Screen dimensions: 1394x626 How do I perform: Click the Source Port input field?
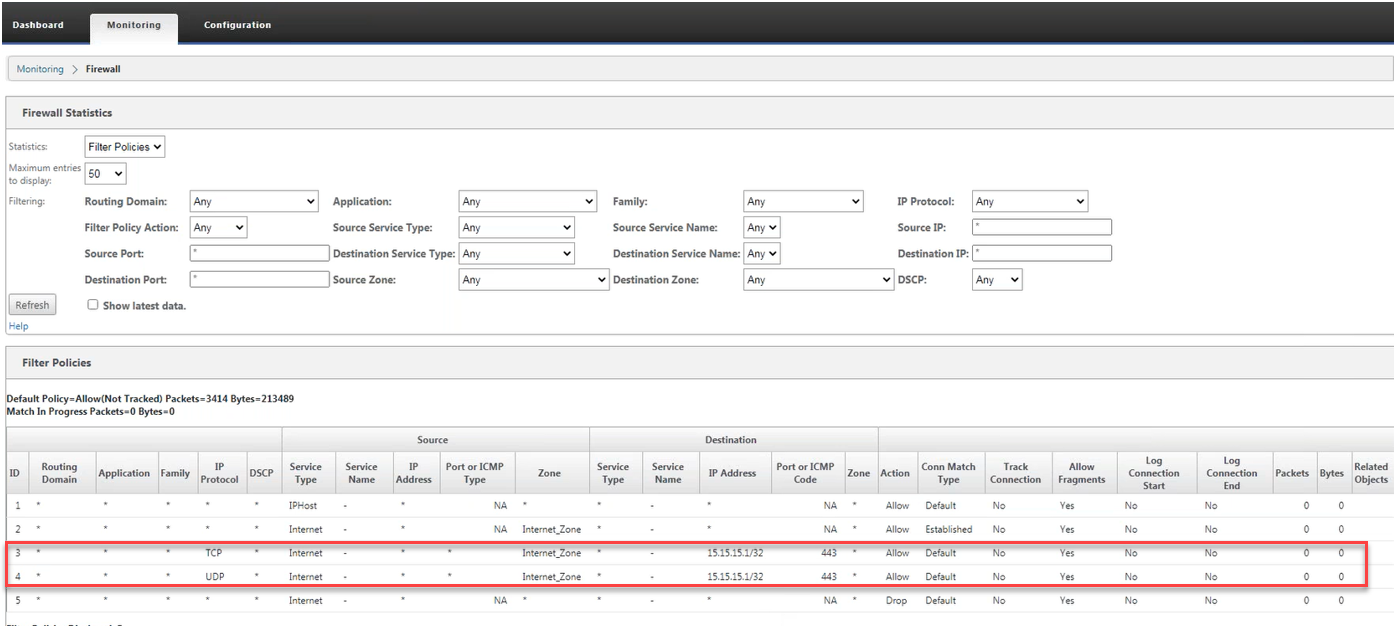coord(259,253)
